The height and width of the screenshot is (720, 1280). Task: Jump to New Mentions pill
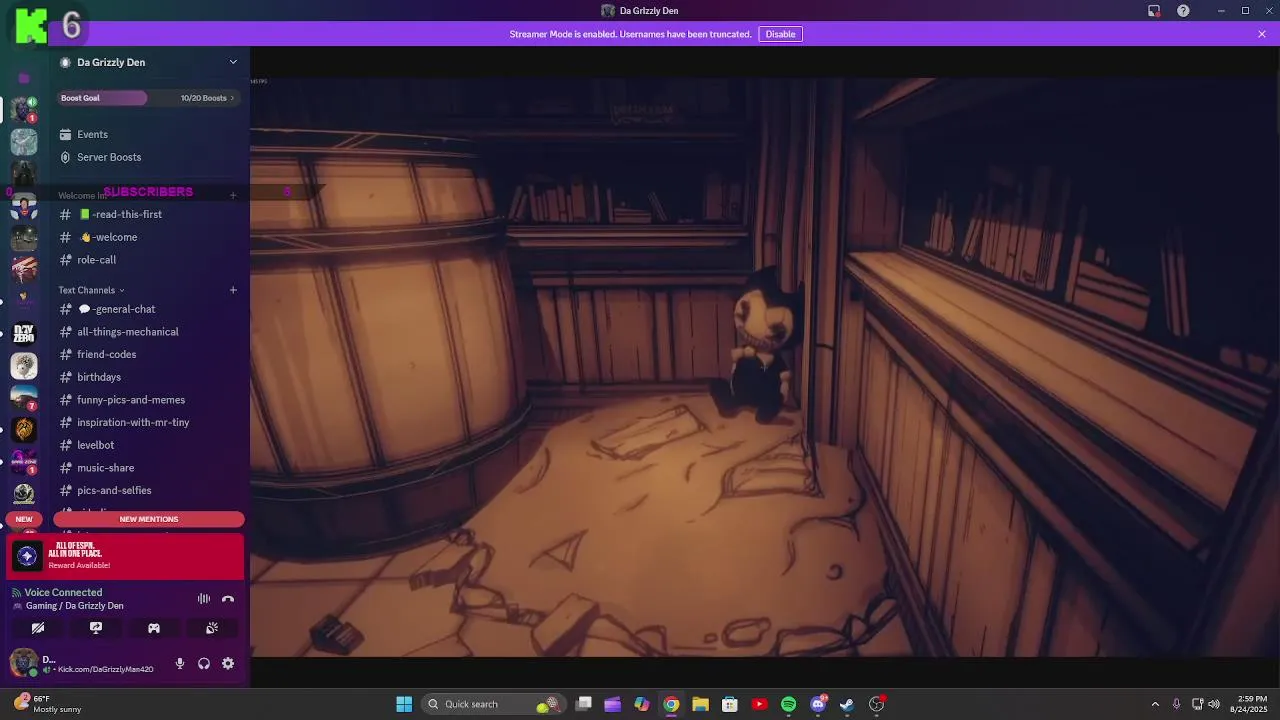[149, 519]
